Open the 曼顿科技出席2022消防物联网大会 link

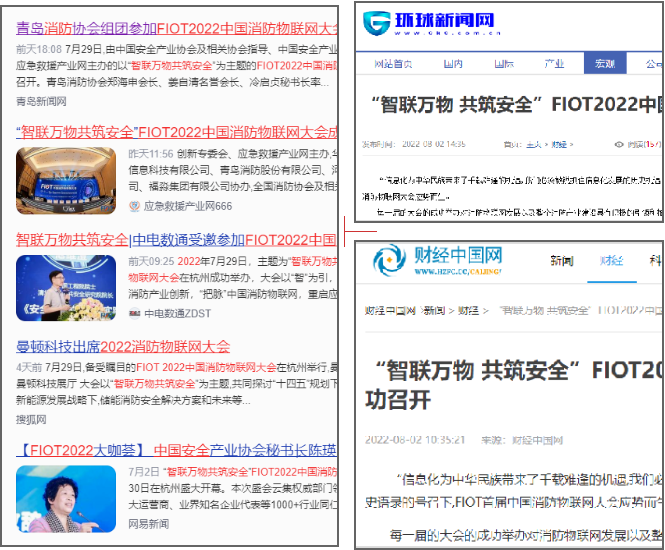[x=123, y=347]
